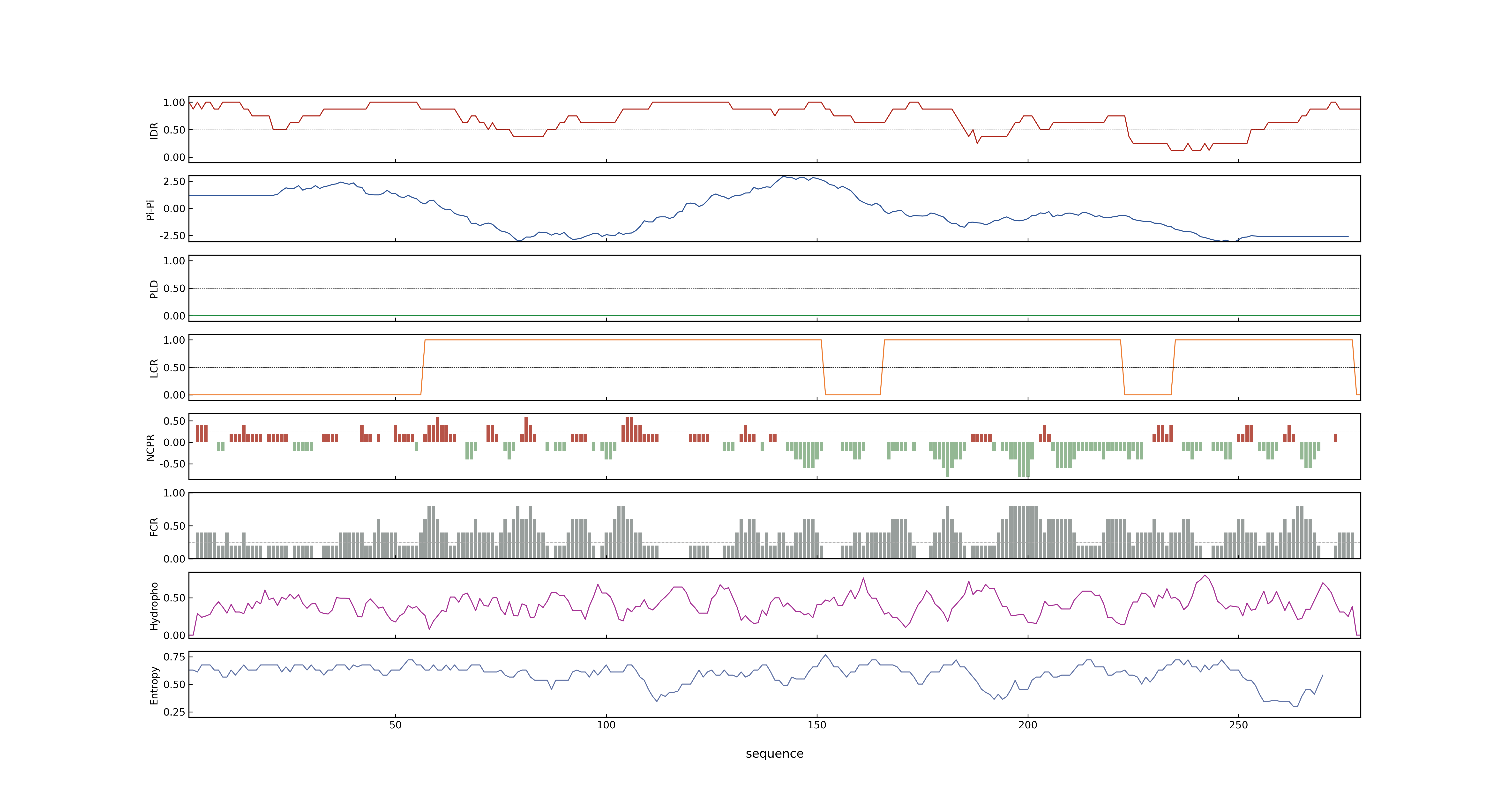Image resolution: width=1512 pixels, height=806 pixels.
Task: Click the x-axis tick label 50
Action: click(x=396, y=725)
